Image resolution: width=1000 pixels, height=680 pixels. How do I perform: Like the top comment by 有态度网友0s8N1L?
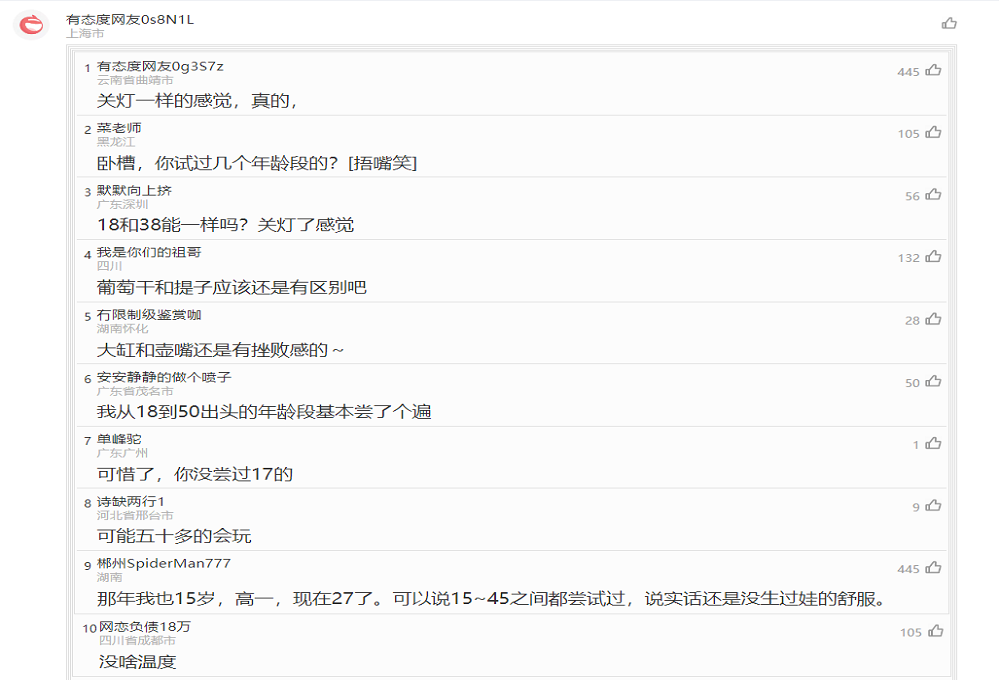tap(949, 23)
